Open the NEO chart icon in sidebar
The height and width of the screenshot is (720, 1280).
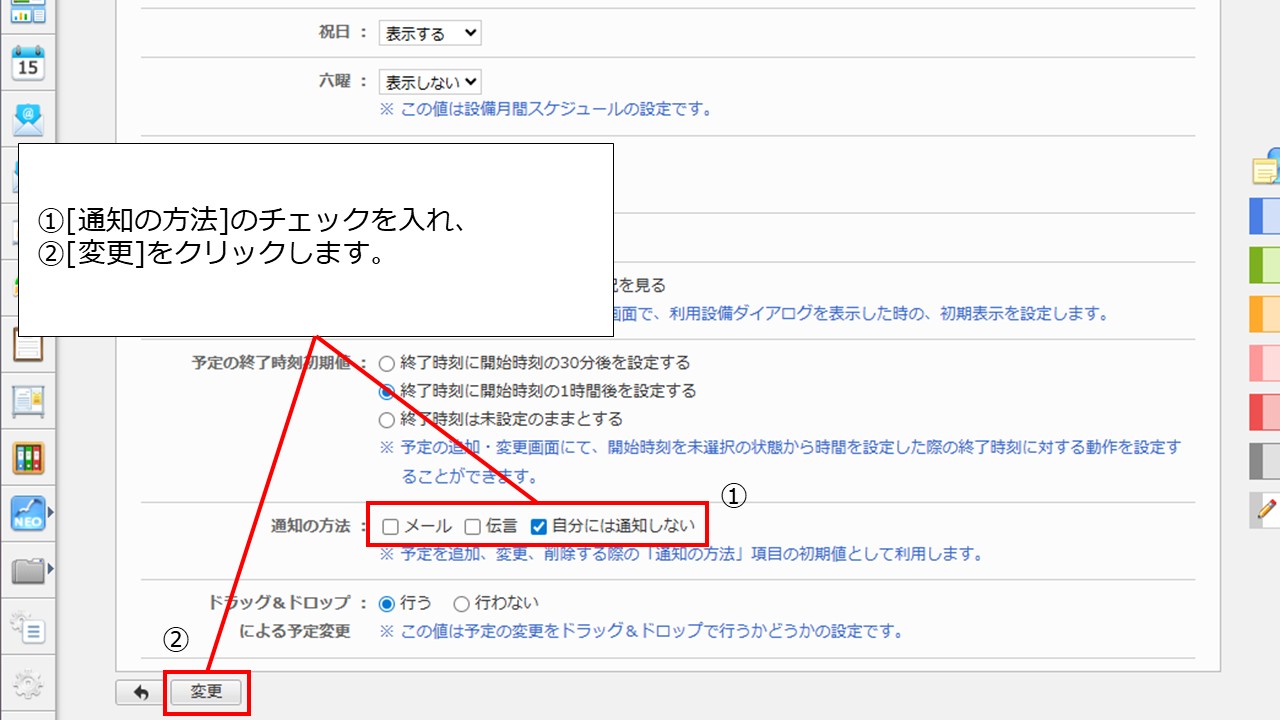(28, 513)
